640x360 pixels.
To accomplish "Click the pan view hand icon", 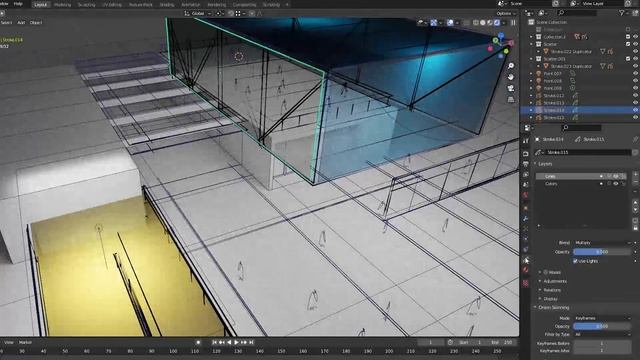I will 511,77.
